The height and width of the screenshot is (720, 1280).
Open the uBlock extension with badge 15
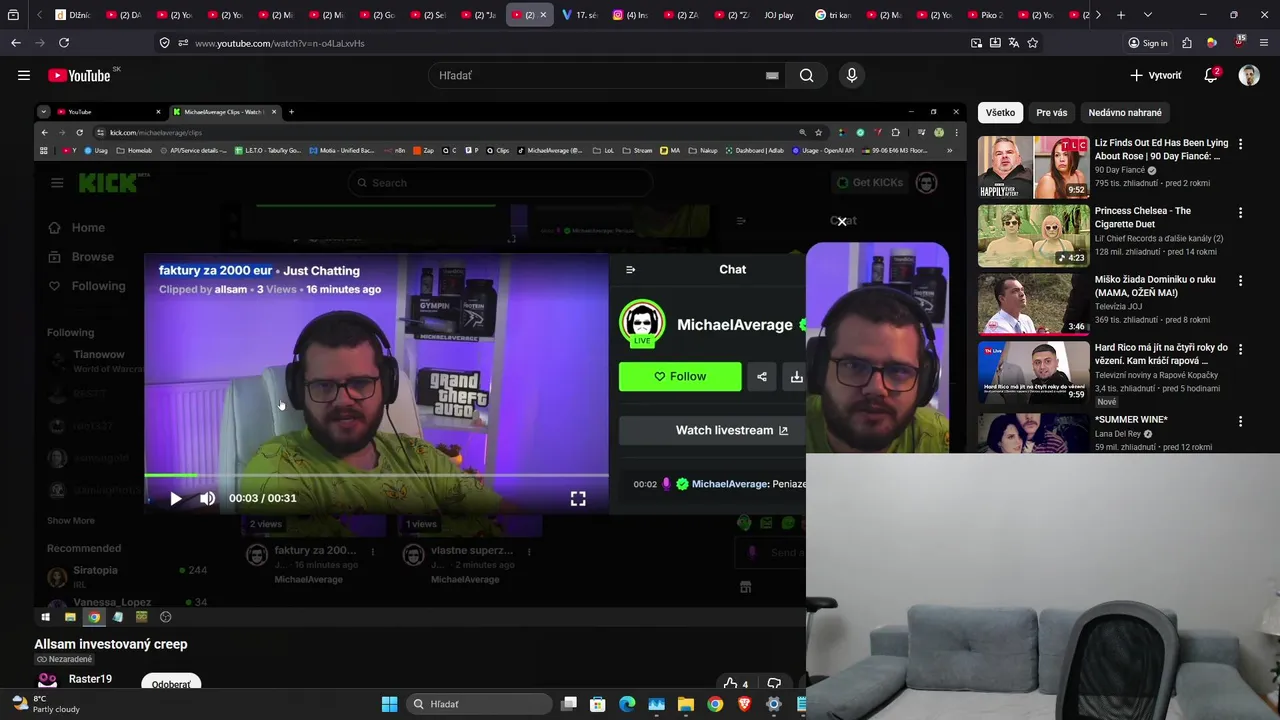click(1239, 42)
